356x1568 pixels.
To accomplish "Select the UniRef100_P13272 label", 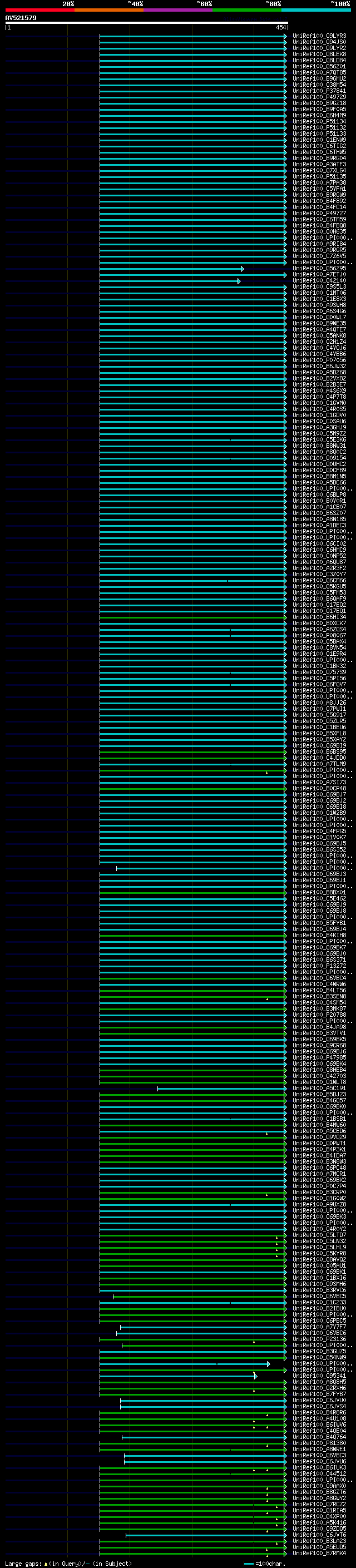I will pyautogui.click(x=319, y=966).
